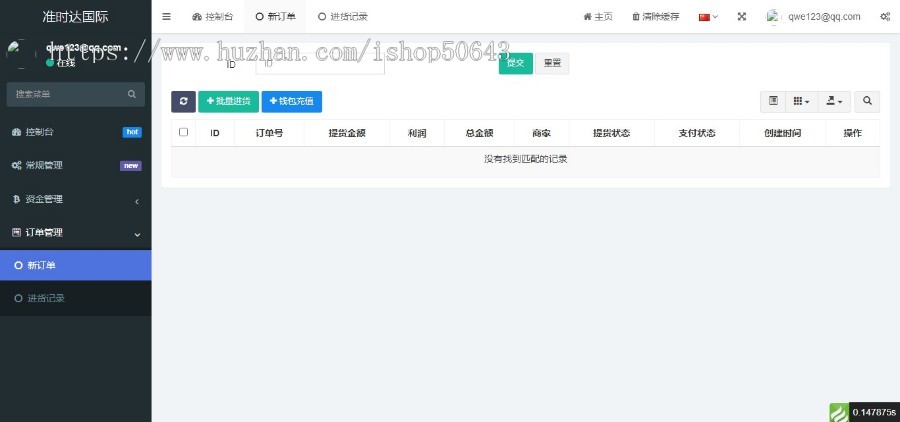Click the 提货状态 column header
This screenshot has height=422, width=900.
(x=611, y=133)
